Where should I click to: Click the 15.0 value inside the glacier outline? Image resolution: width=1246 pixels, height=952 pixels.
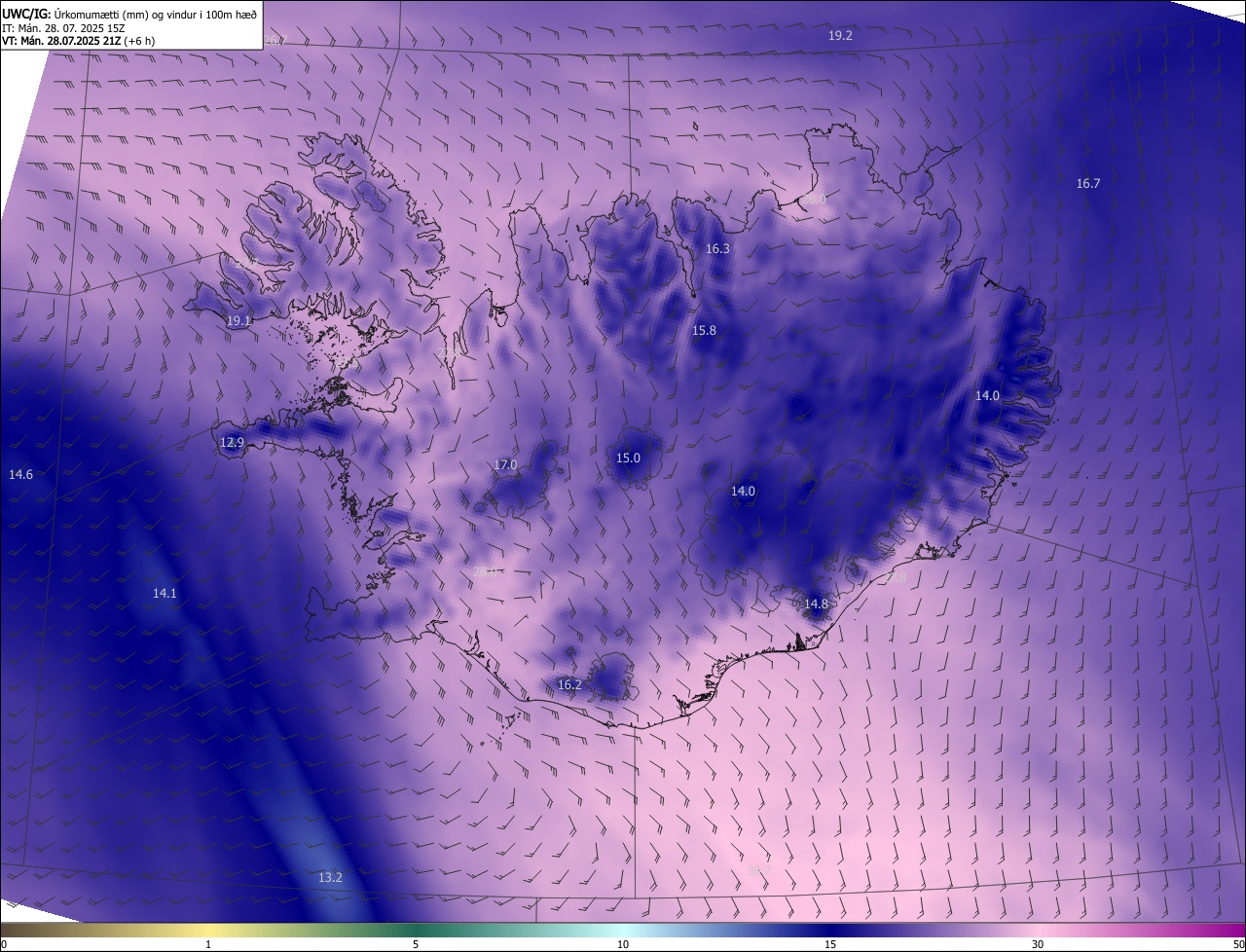click(x=628, y=458)
